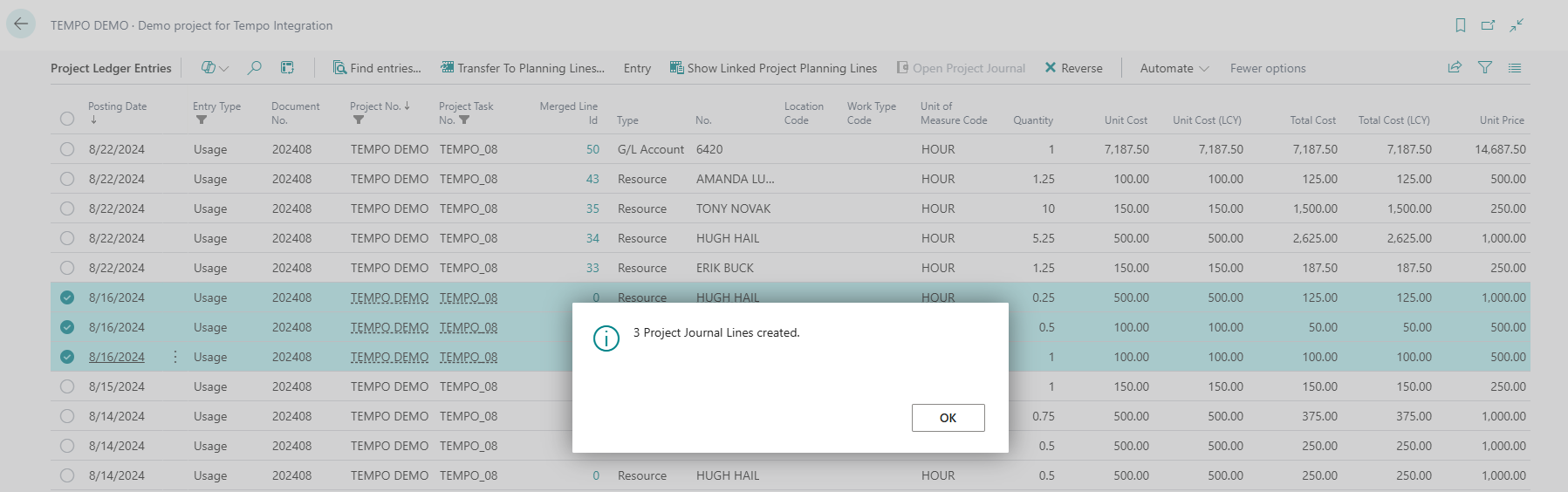Toggle the filter pane funnel icon
1568x492 pixels.
coord(1484,68)
